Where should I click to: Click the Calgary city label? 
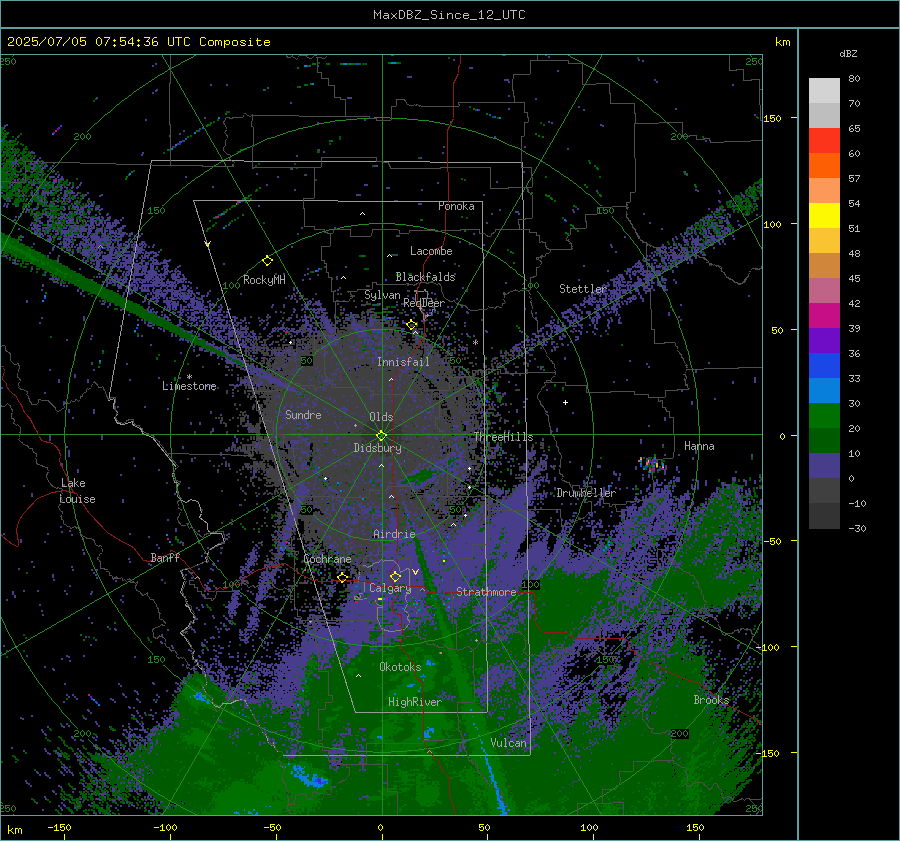390,588
